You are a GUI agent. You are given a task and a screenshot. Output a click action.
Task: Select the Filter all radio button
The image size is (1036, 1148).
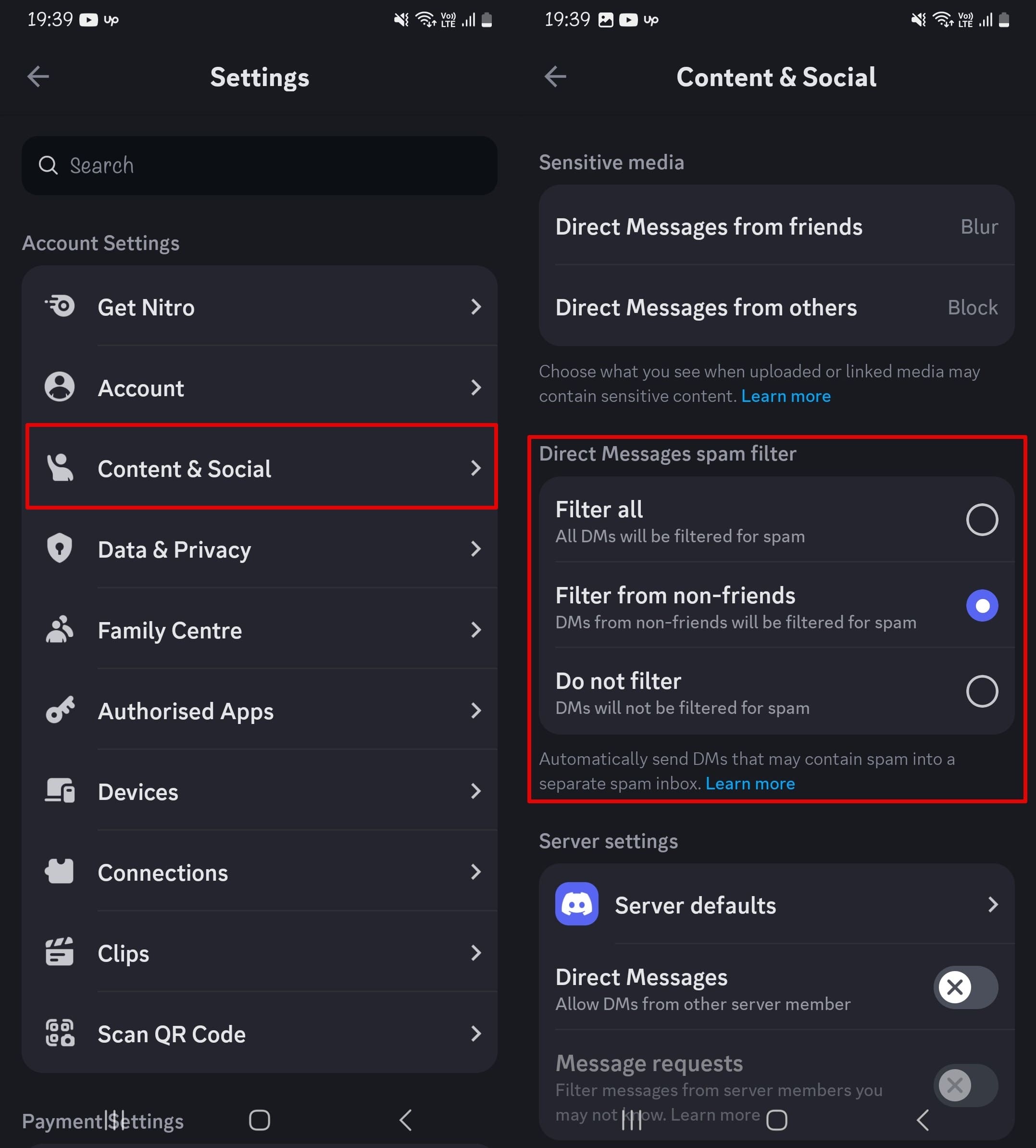[x=981, y=519]
